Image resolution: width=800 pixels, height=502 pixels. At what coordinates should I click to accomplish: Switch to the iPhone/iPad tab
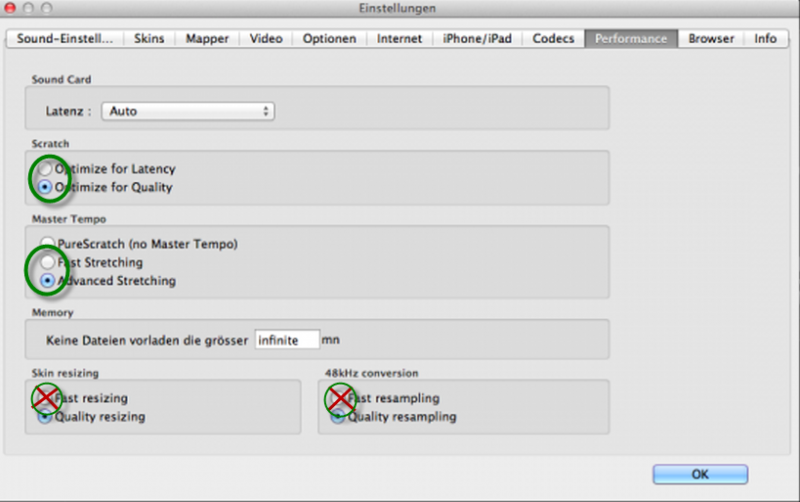click(x=477, y=39)
